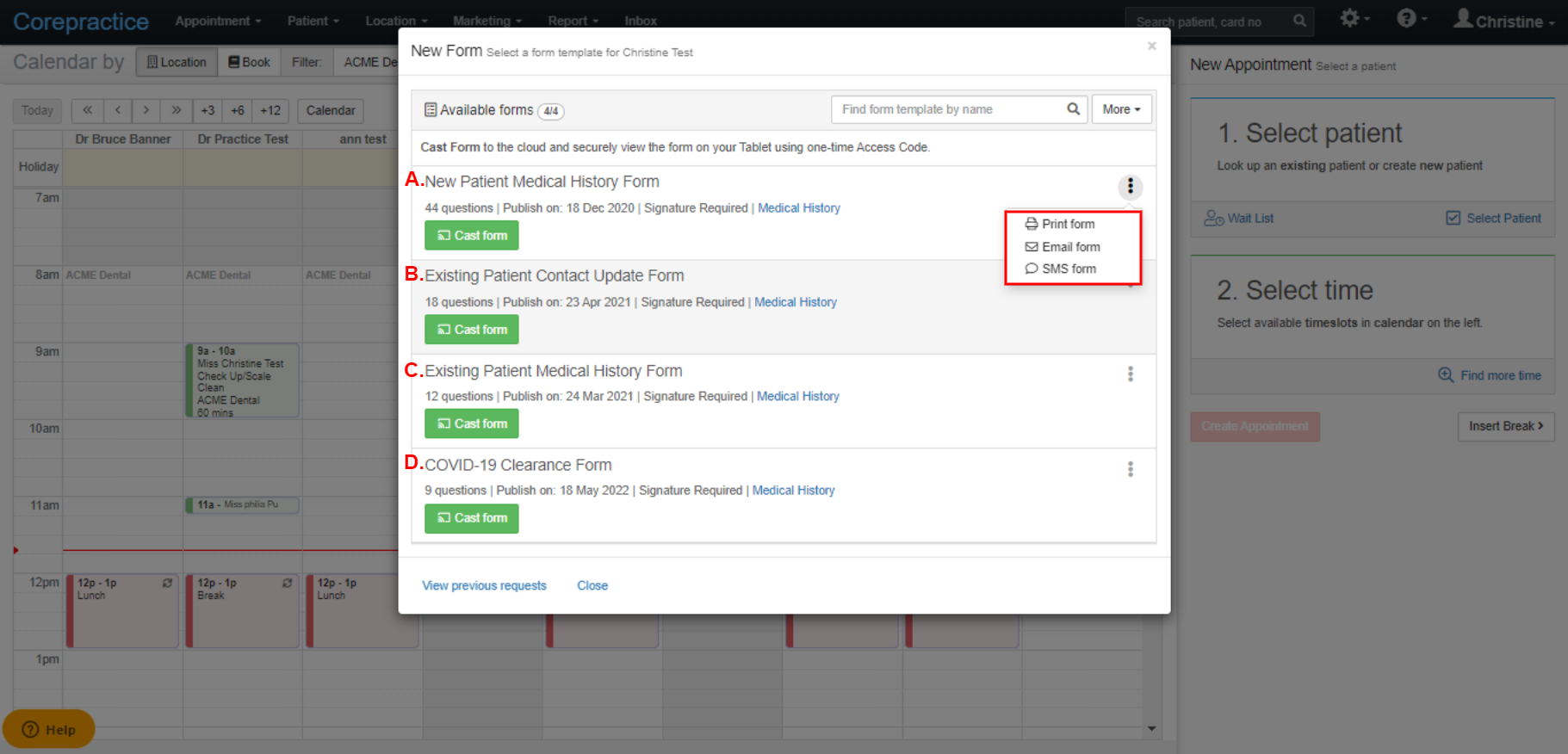1568x754 pixels.
Task: Jump forward with the double right arrow
Action: tap(176, 110)
